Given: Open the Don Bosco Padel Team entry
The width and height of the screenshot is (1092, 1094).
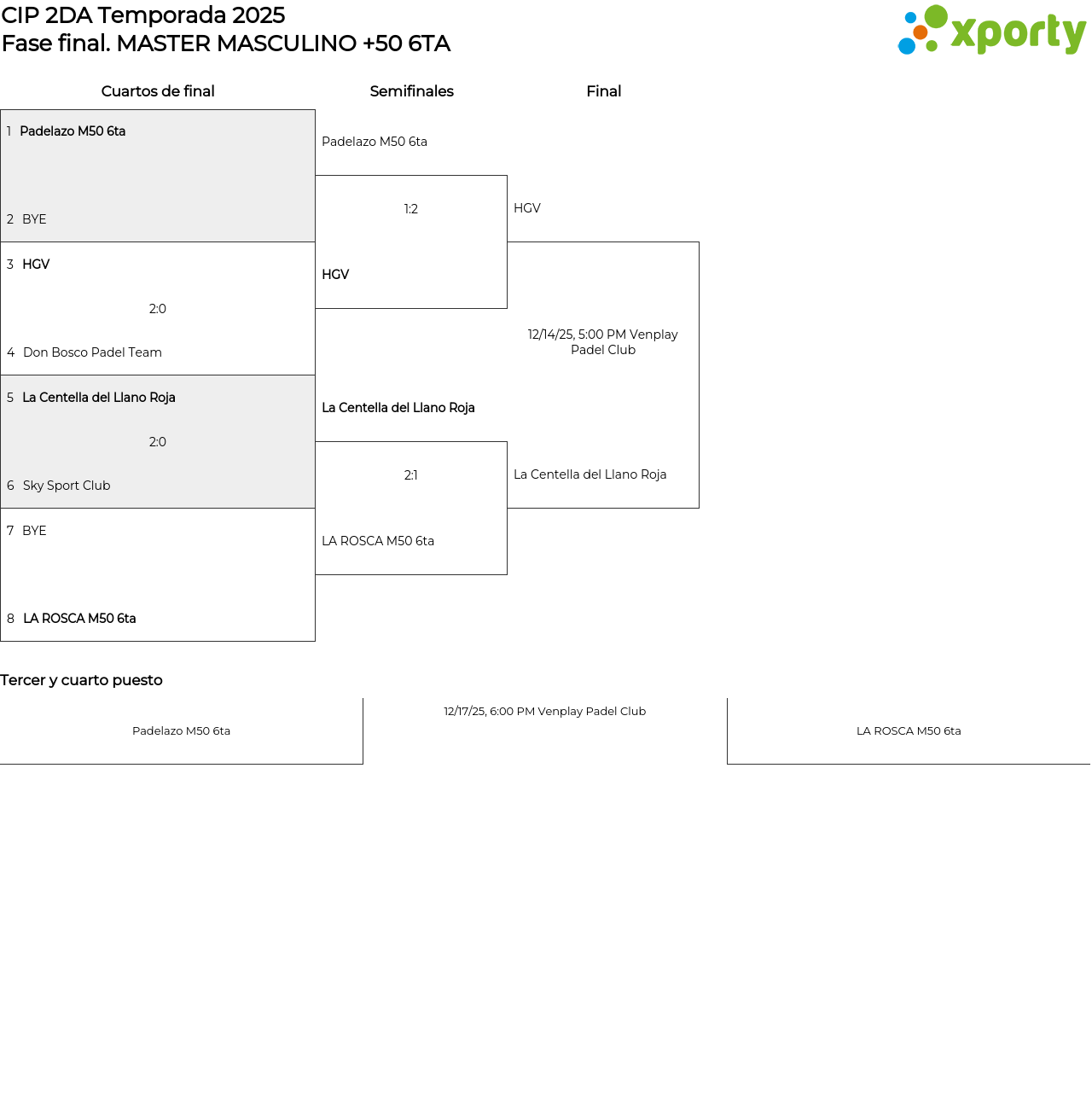Looking at the screenshot, I should (x=92, y=352).
